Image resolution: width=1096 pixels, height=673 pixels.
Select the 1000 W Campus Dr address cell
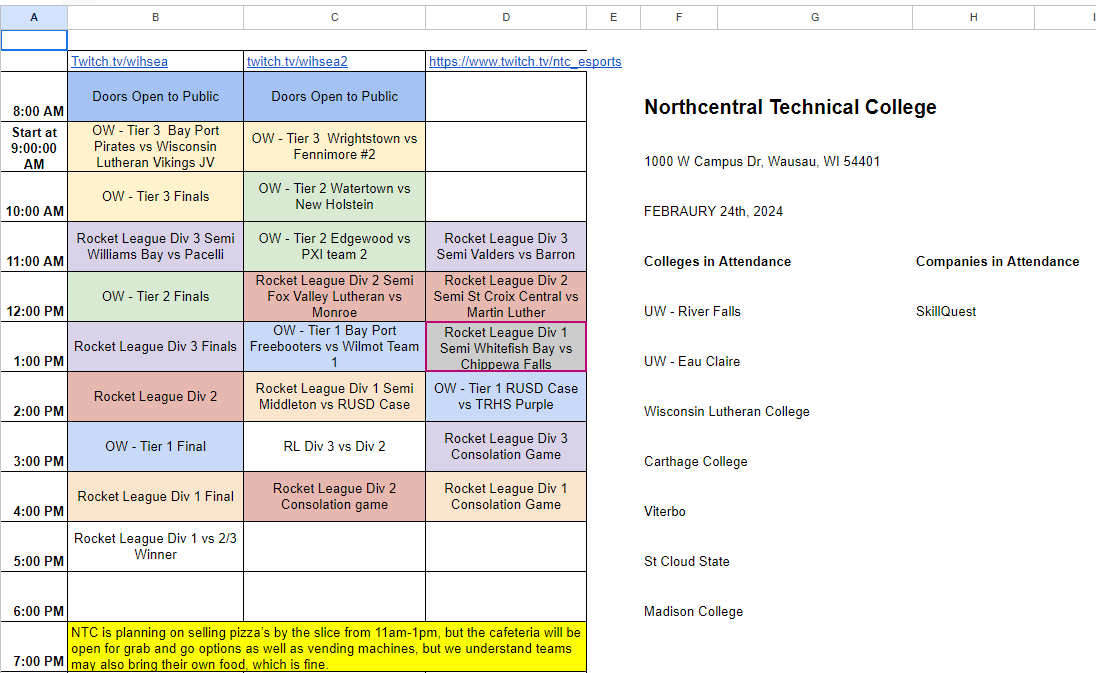[x=762, y=161]
